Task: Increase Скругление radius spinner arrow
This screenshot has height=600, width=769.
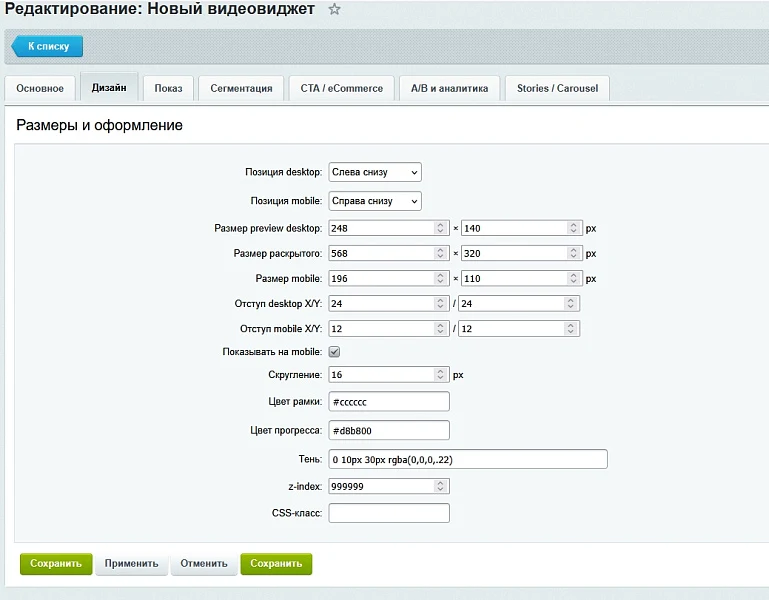Action: (440, 371)
